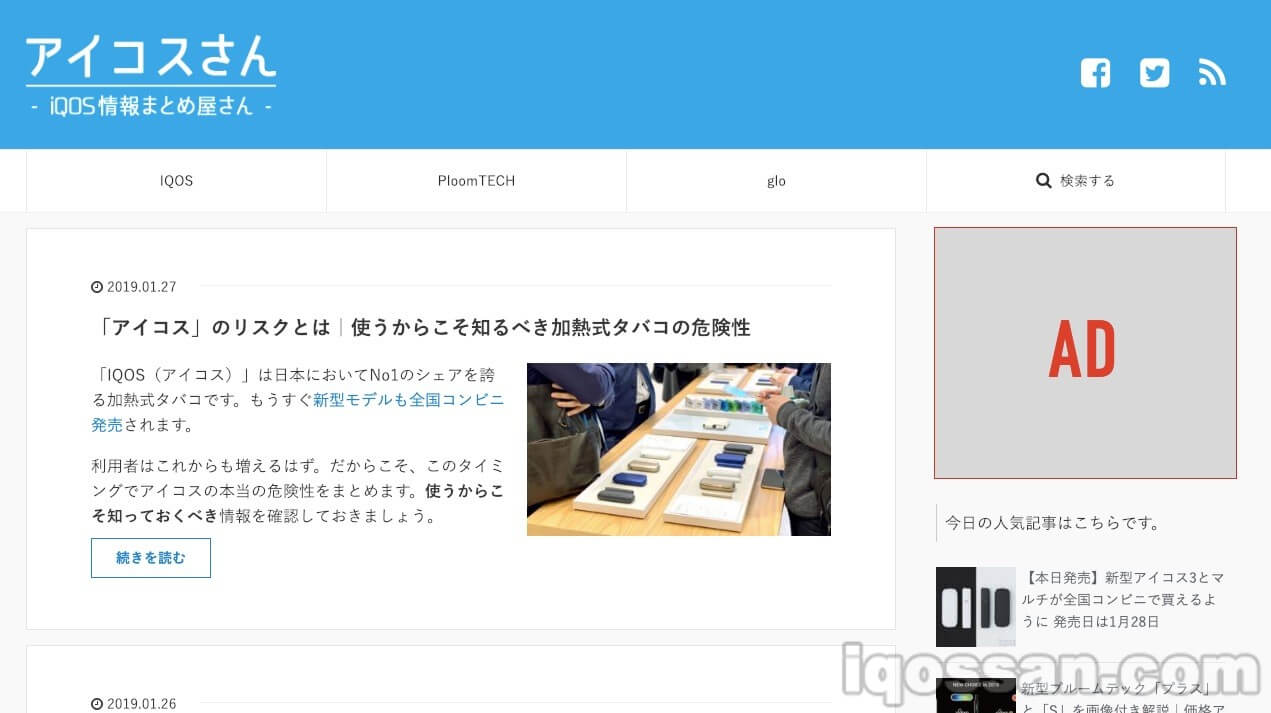Open the 検索する menu item
The image size is (1271, 713).
1076,181
